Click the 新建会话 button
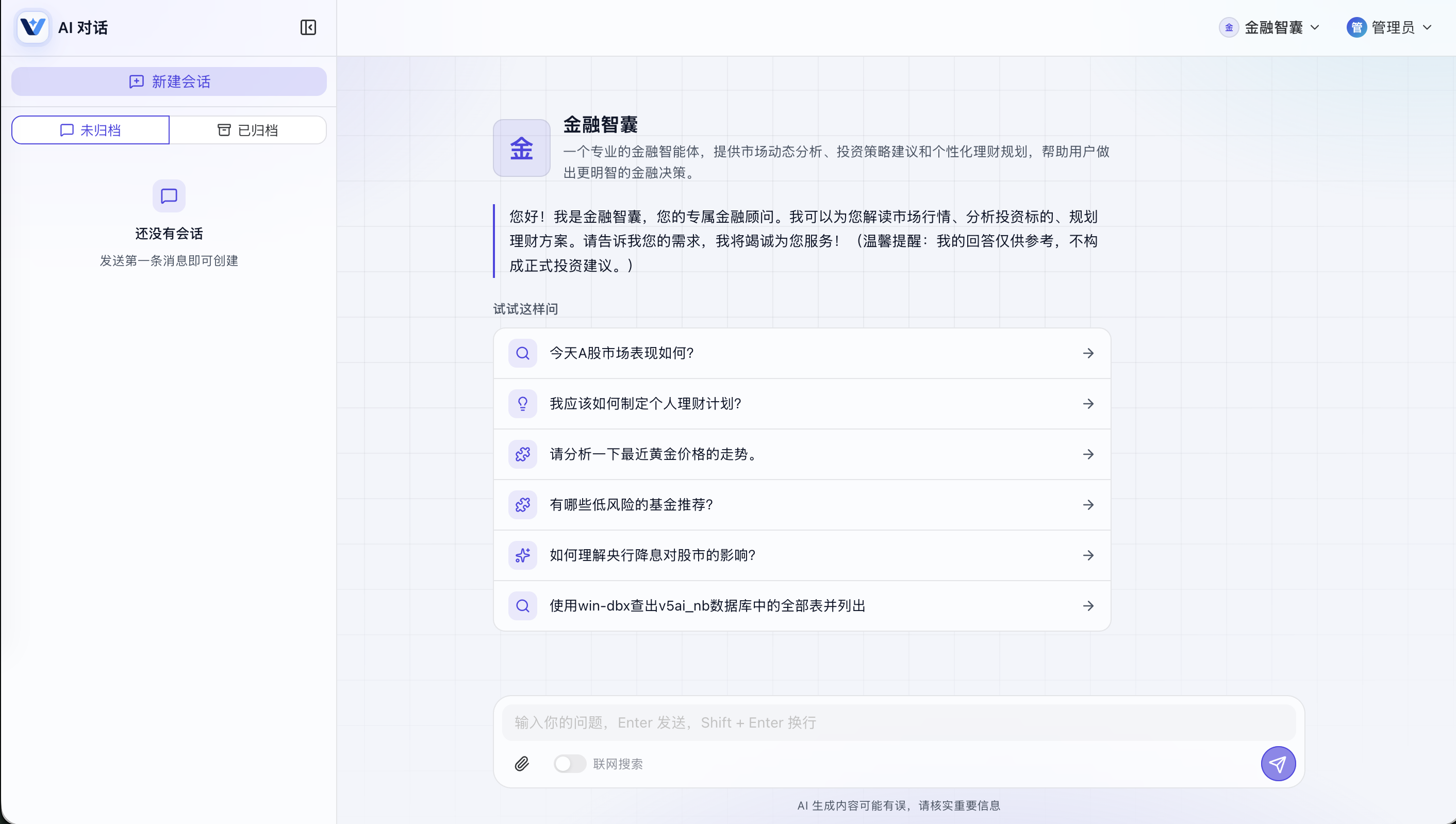The image size is (1456, 824). (x=169, y=81)
